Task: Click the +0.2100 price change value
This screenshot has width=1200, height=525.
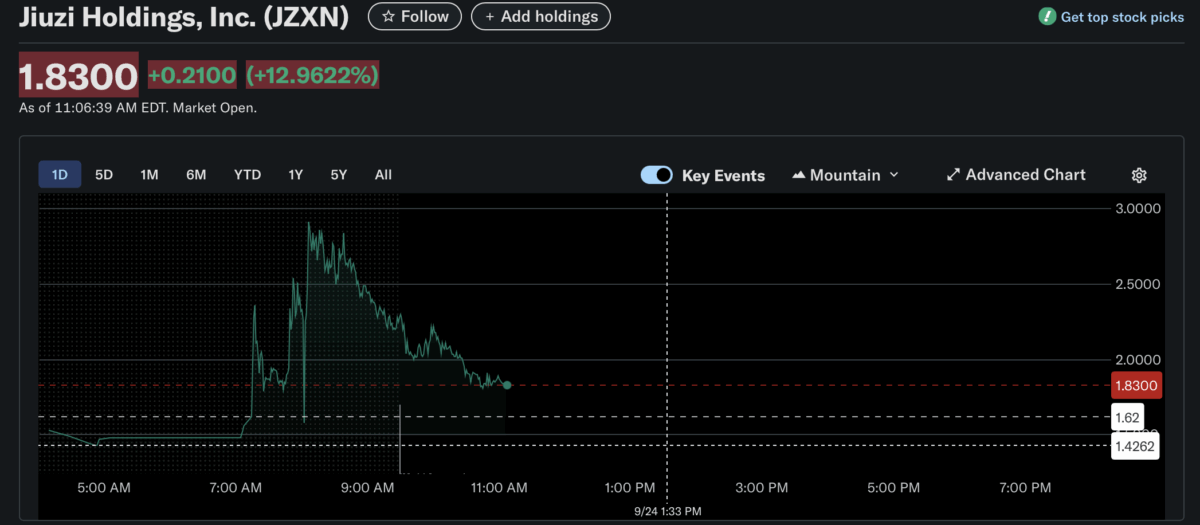Action: click(192, 75)
